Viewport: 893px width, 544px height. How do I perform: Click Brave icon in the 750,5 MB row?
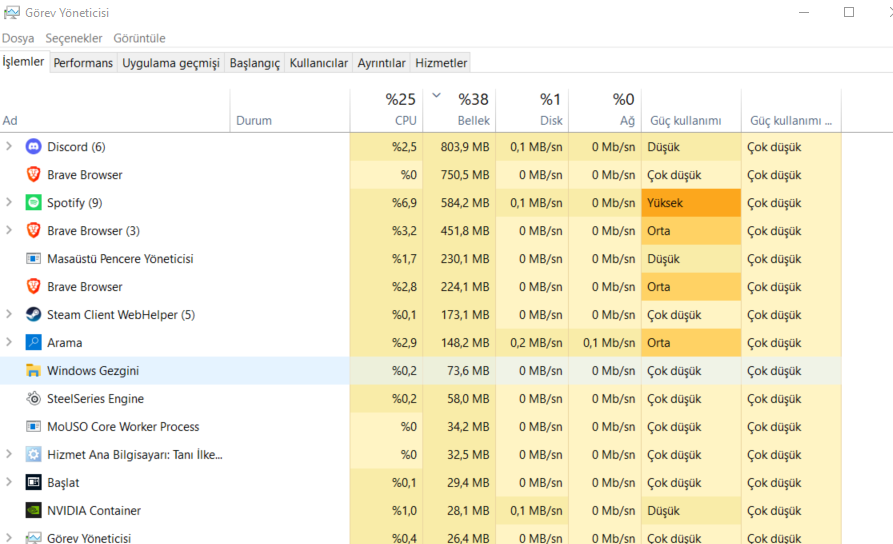tap(34, 175)
